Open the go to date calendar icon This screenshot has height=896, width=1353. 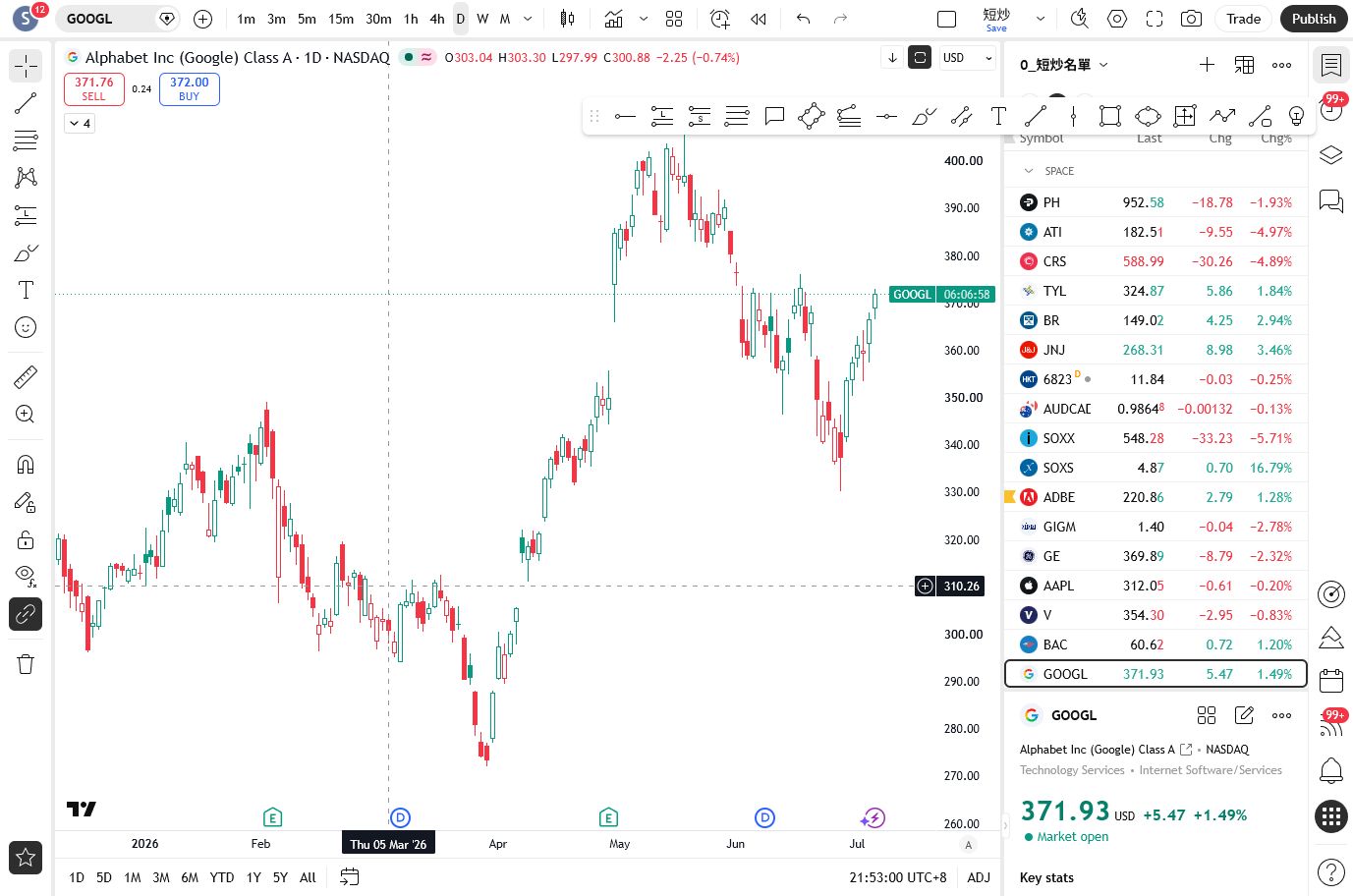(349, 877)
